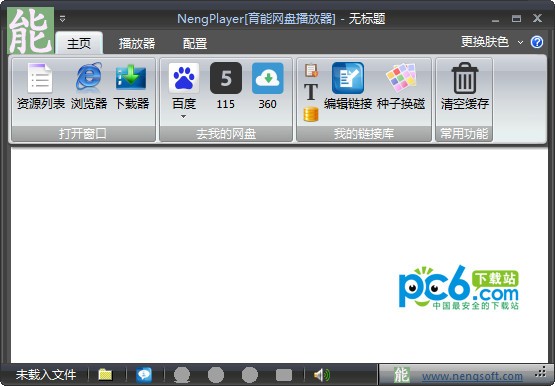The width and height of the screenshot is (555, 386).
Task: Open the 资源列表 resource list window
Action: pos(40,86)
